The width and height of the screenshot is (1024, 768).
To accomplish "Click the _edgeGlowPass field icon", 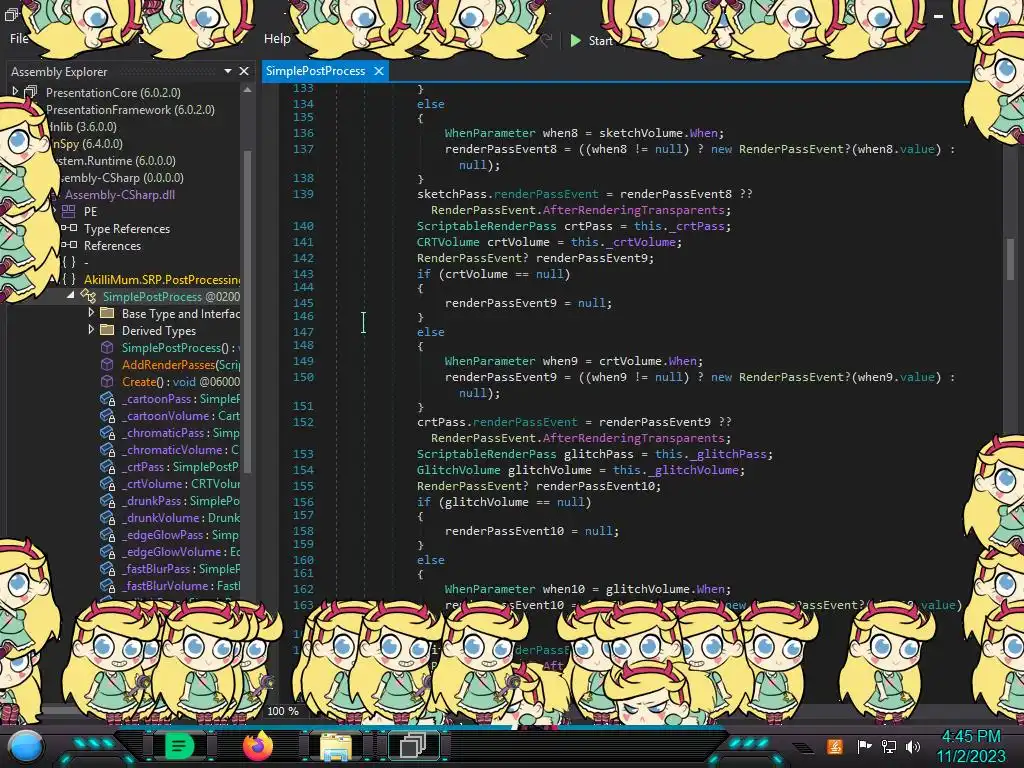I will click(x=108, y=534).
